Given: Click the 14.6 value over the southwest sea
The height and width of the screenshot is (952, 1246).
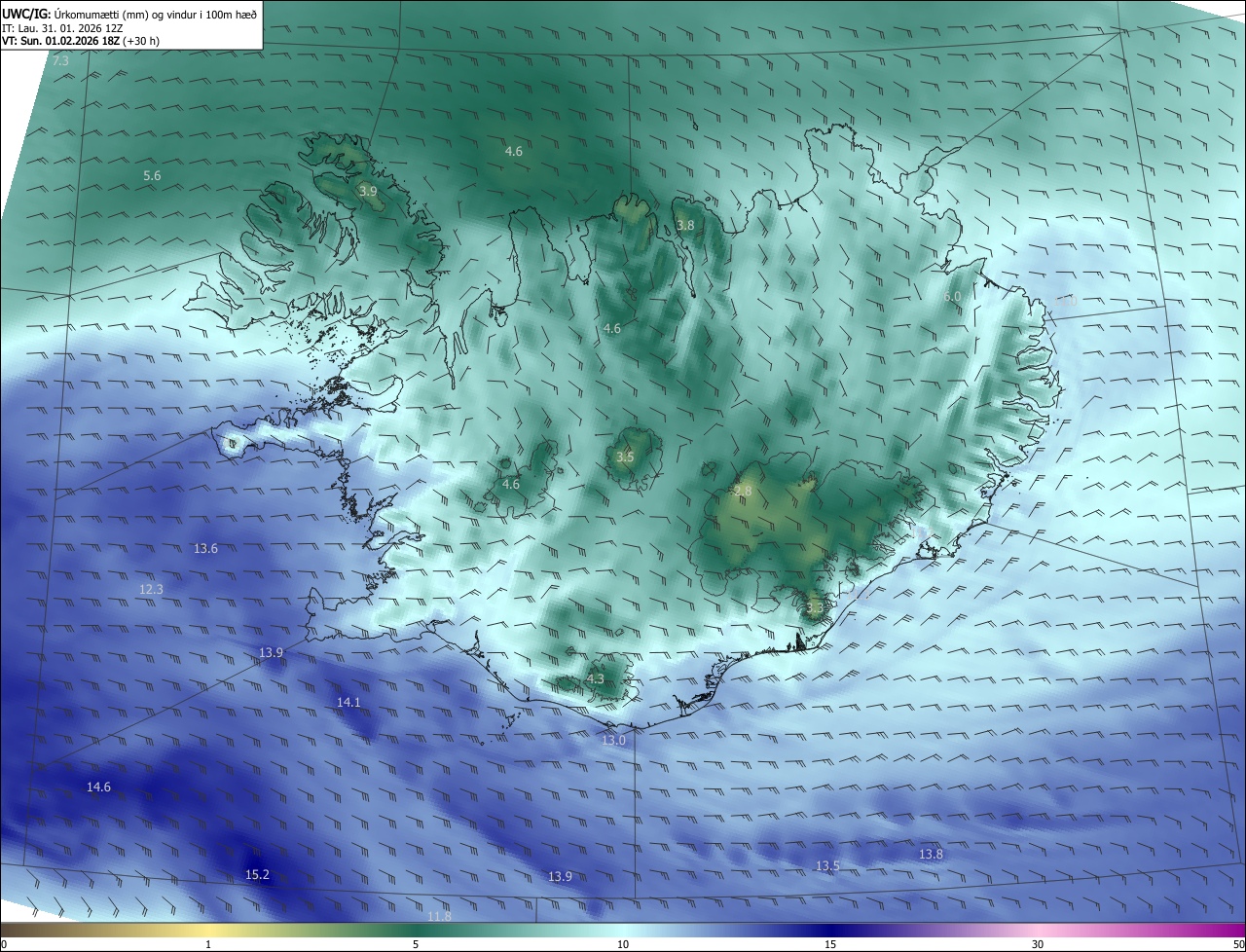Looking at the screenshot, I should coord(98,787).
